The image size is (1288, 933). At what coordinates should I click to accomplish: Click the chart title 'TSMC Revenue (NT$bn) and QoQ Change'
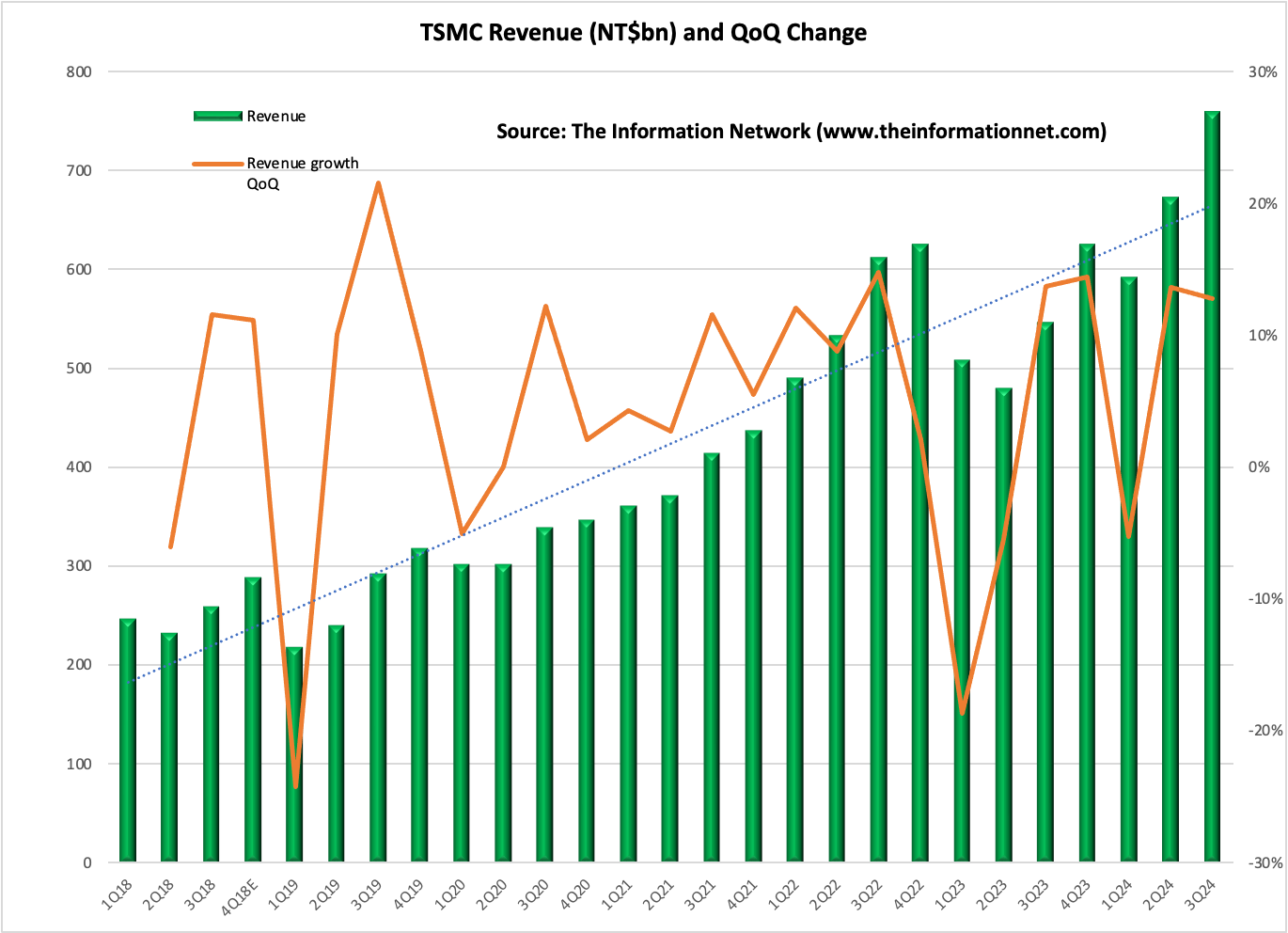coord(643,33)
